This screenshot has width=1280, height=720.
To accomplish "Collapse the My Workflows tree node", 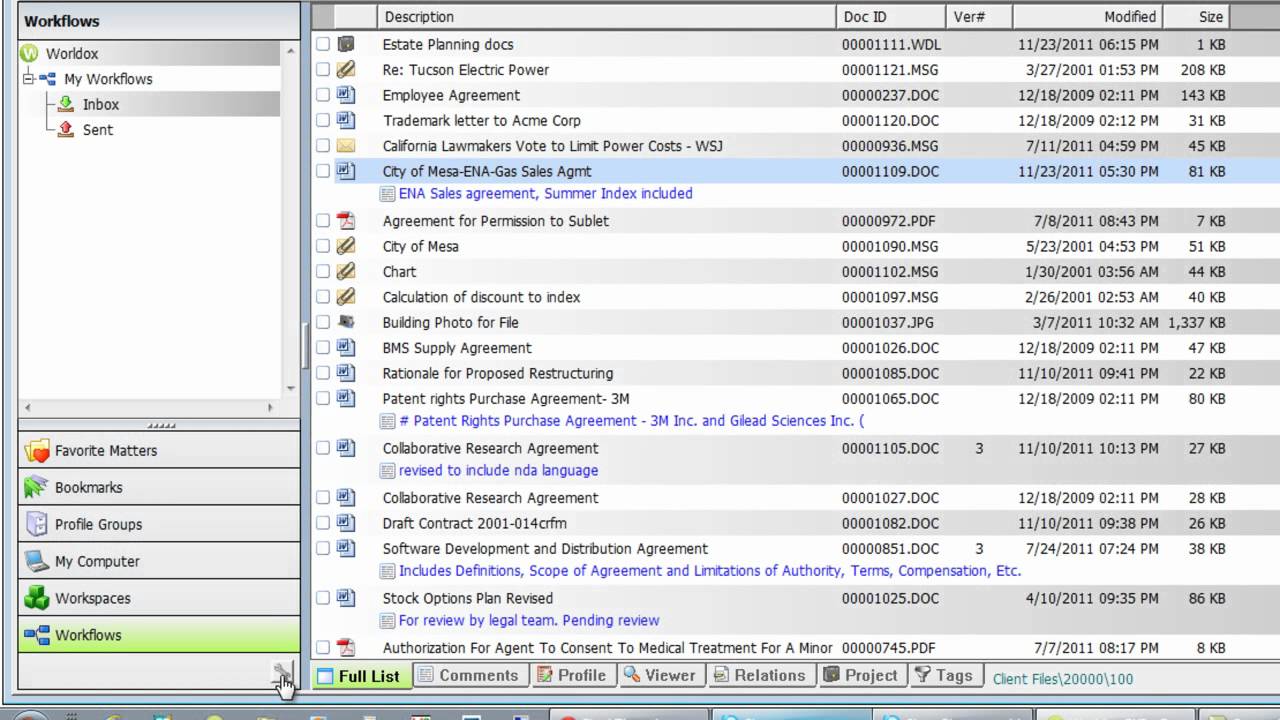I will (28, 79).
